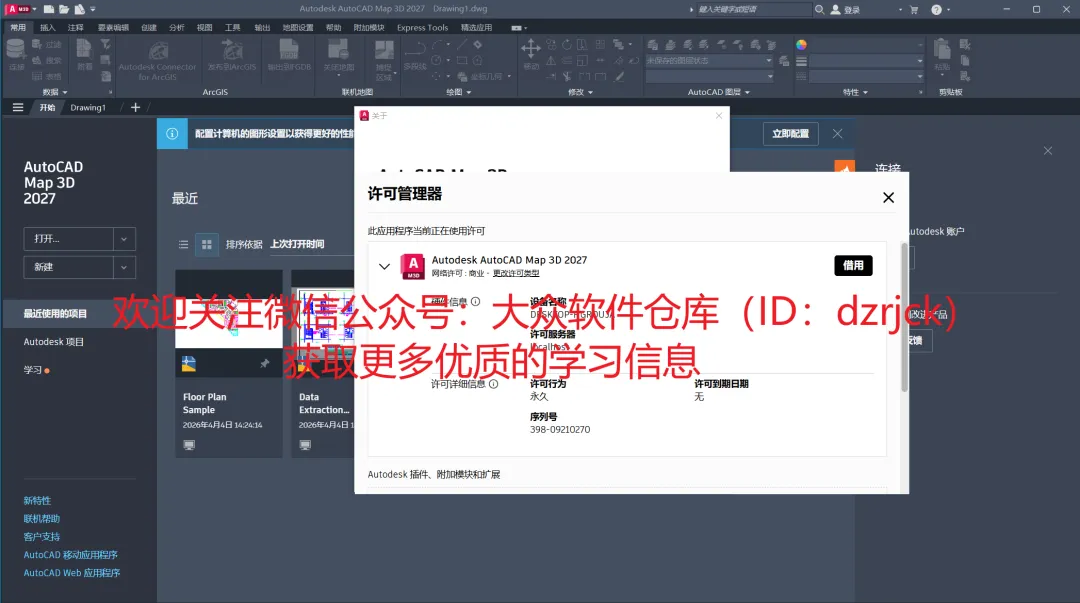Click the 更改许可类型 link
The image size is (1080, 603).
(x=516, y=274)
